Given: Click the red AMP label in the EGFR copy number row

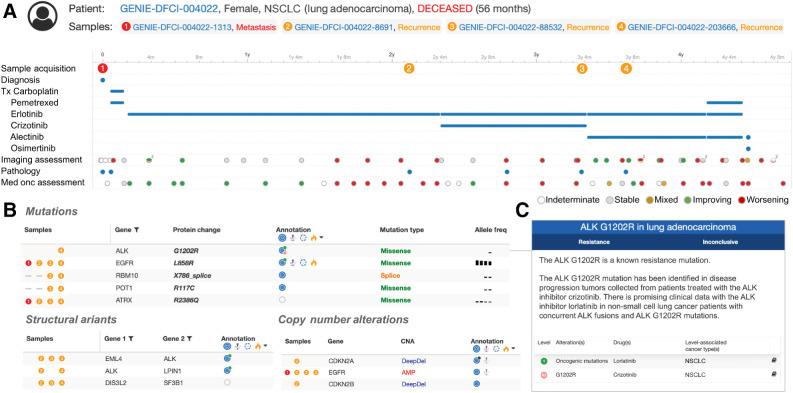Looking at the screenshot, I should pyautogui.click(x=408, y=373).
